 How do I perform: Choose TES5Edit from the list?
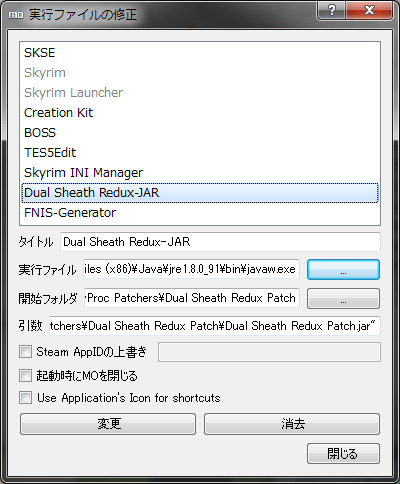200,153
